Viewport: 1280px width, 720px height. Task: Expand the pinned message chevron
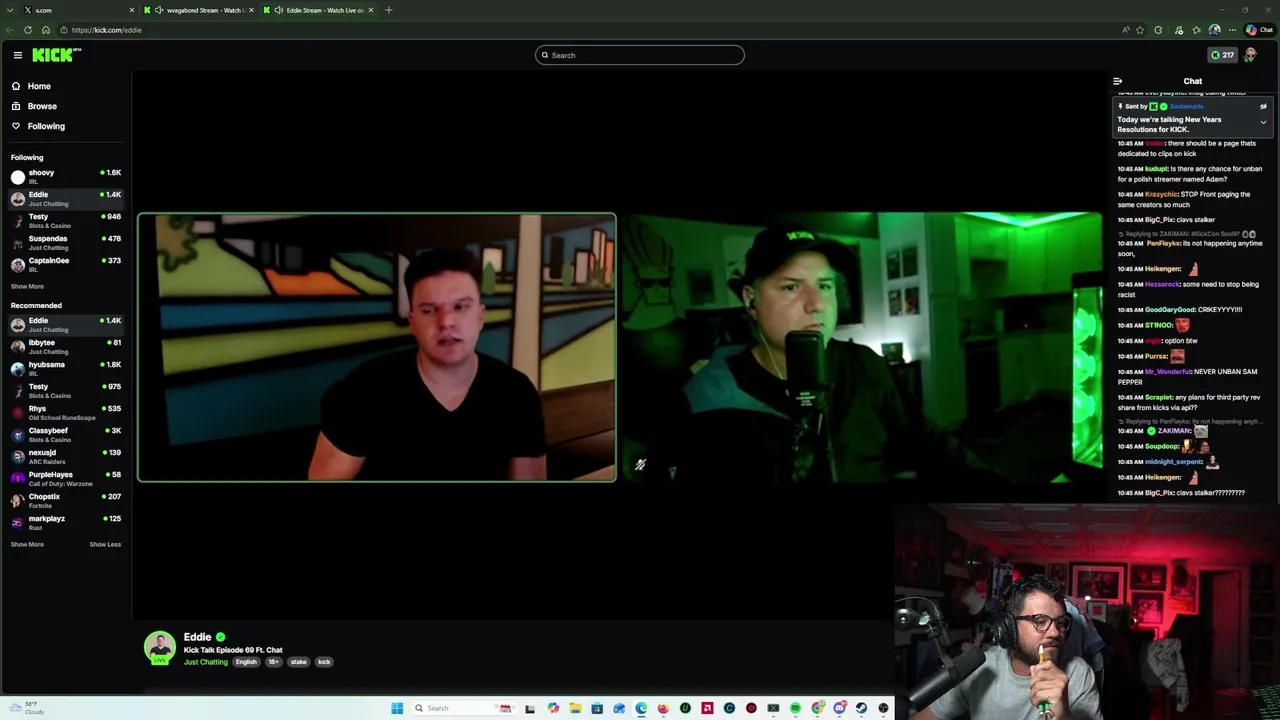(x=1263, y=122)
